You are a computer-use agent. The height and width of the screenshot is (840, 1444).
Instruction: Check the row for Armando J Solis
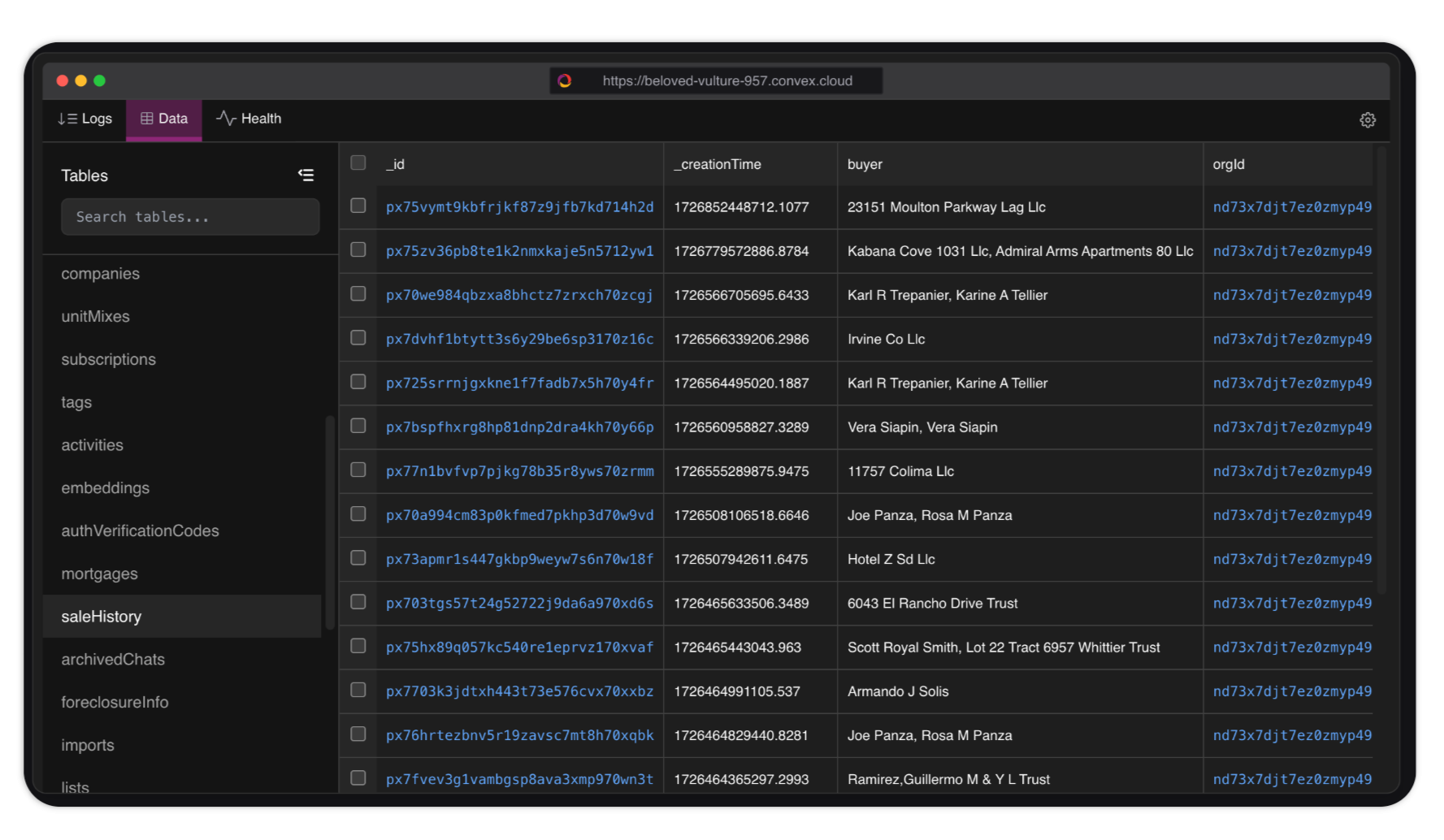[358, 690]
